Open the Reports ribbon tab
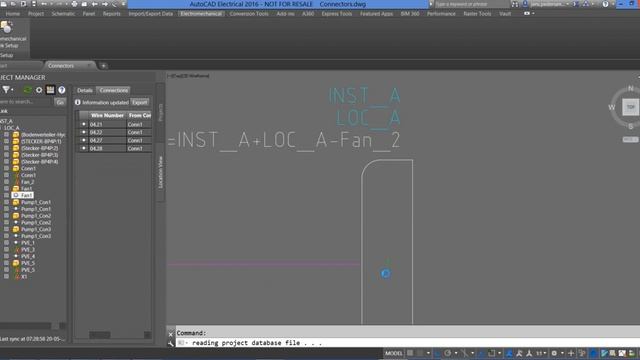640x360 pixels. (111, 13)
